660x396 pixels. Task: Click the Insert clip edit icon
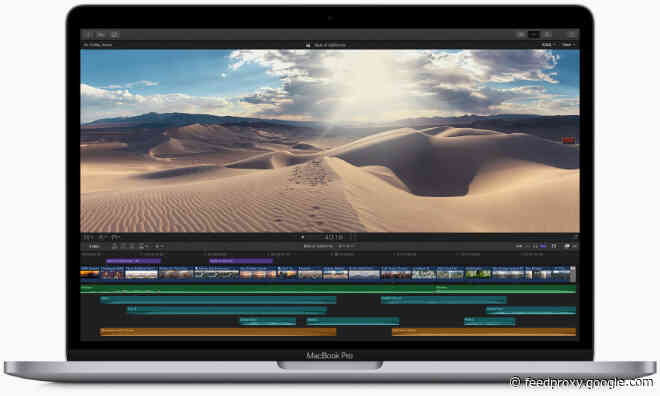click(x=124, y=246)
